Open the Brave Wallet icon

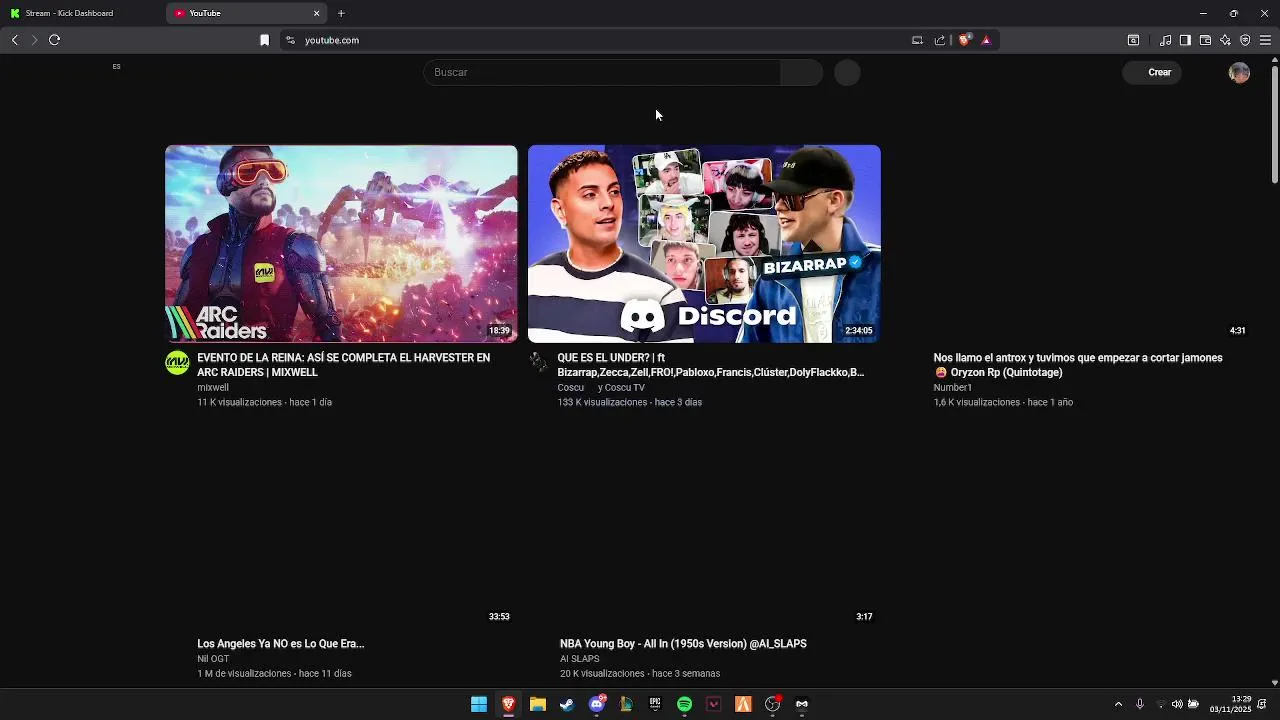pos(1205,40)
